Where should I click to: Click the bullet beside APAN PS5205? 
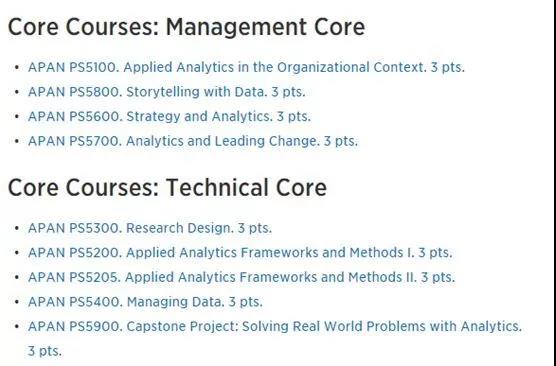pyautogui.click(x=17, y=277)
